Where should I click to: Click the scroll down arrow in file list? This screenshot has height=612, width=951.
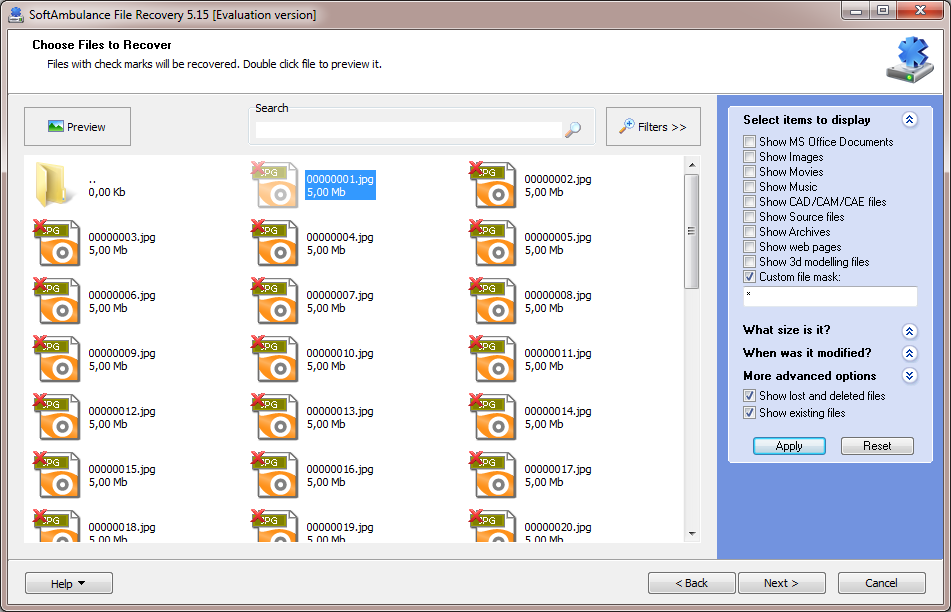(692, 534)
